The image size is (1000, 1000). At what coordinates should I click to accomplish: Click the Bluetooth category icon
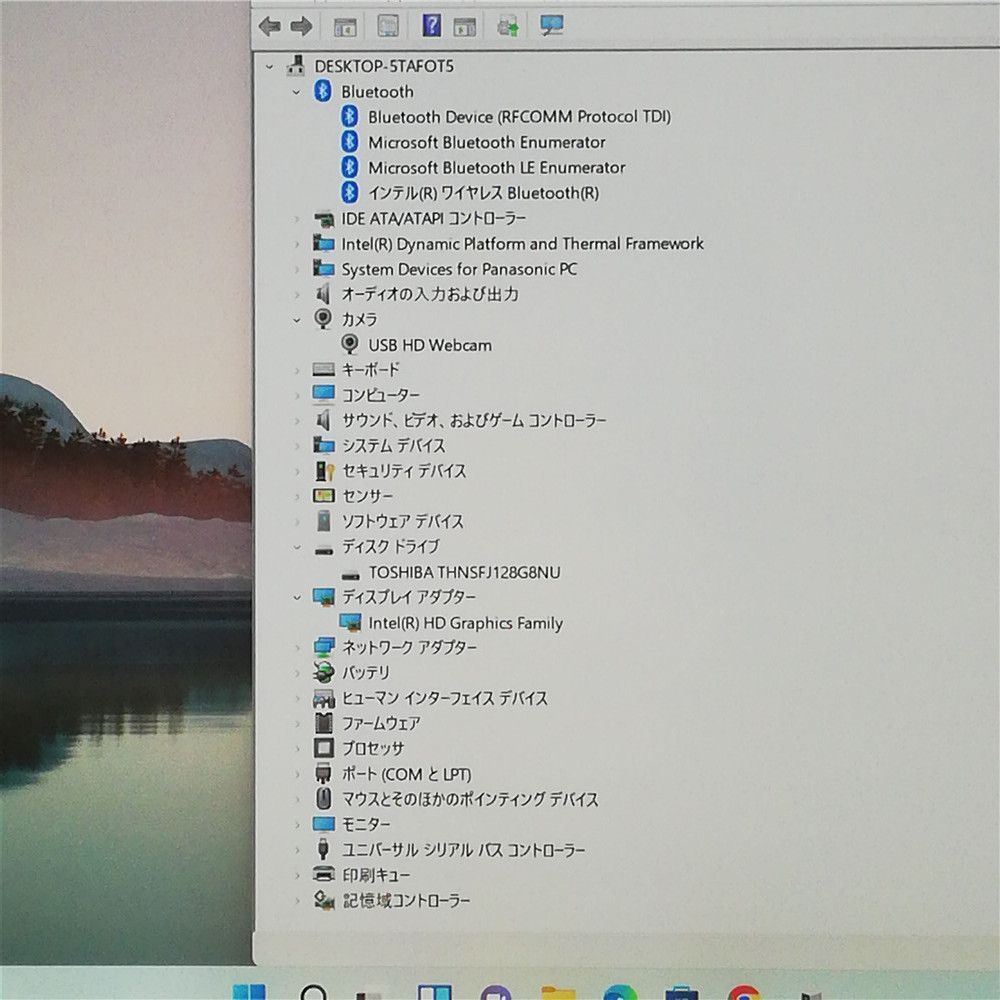(323, 91)
